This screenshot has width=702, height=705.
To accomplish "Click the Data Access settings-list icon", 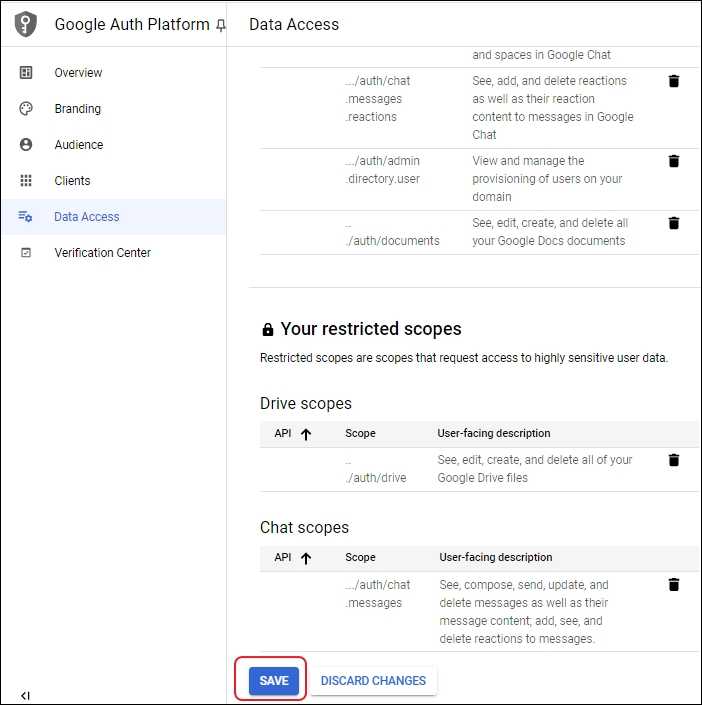I will click(25, 216).
